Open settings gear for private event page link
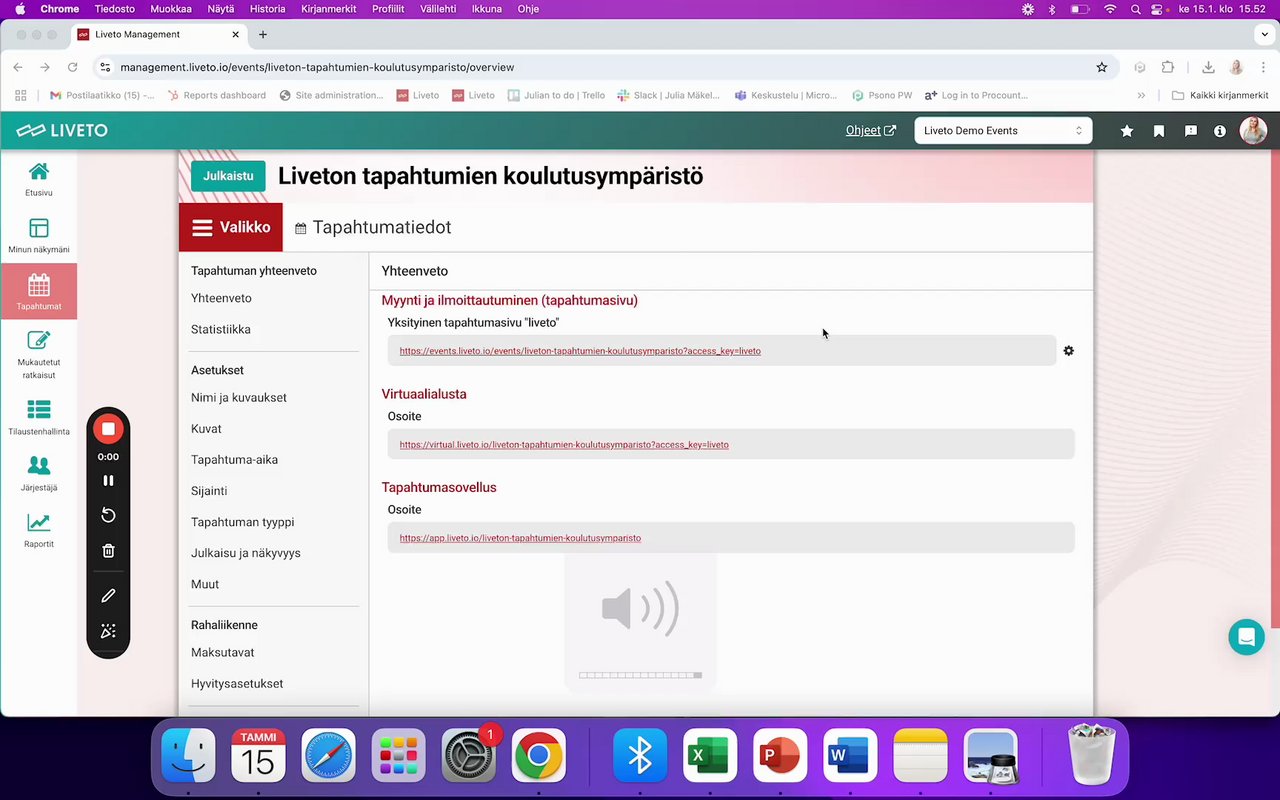The height and width of the screenshot is (800, 1280). coord(1068,351)
